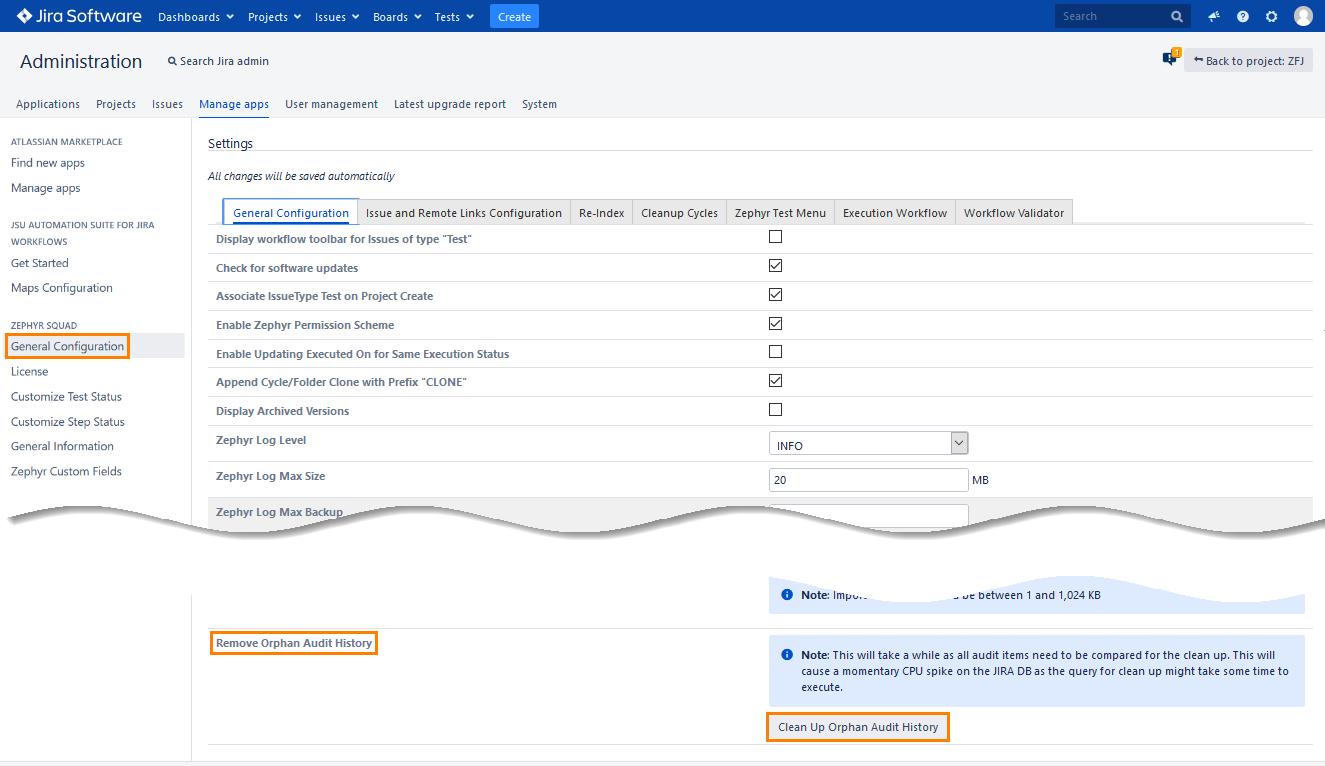Open License in sidebar
The width and height of the screenshot is (1325, 766).
click(30, 371)
